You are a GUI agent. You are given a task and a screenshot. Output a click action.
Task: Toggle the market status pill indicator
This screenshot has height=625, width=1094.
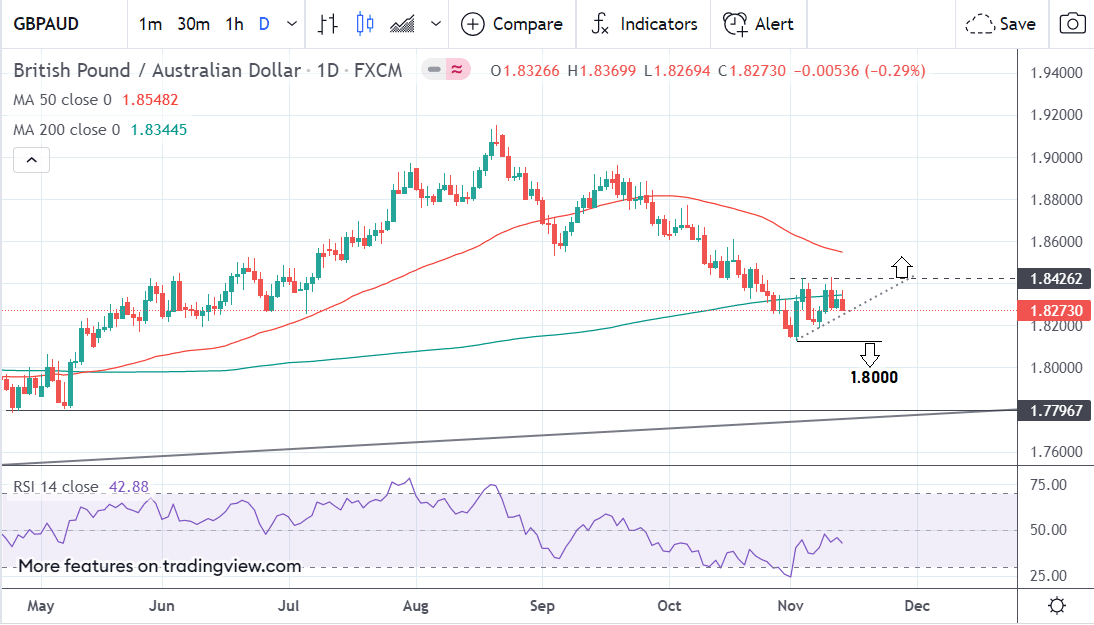[x=447, y=70]
